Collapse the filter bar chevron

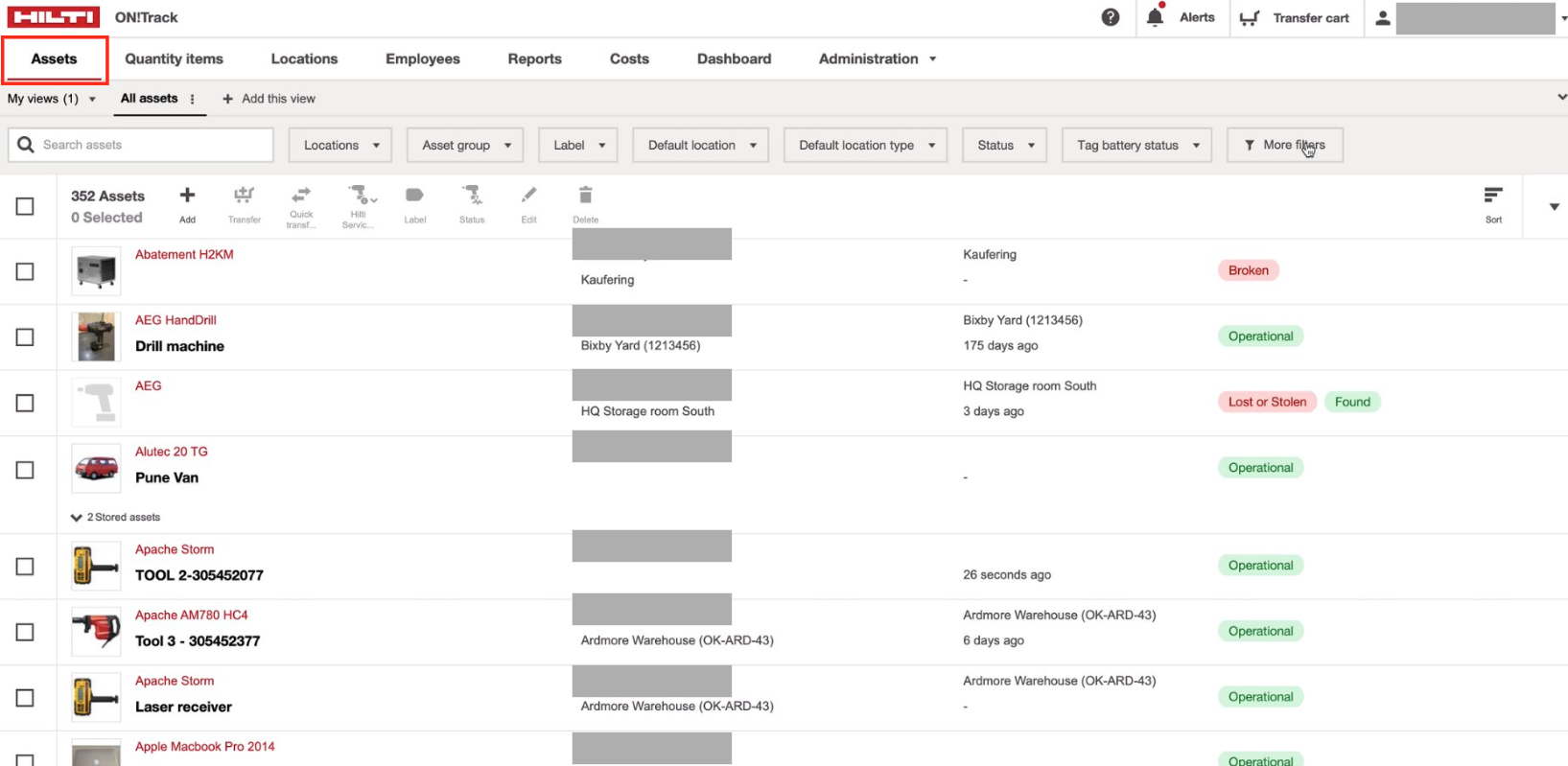pos(1561,97)
